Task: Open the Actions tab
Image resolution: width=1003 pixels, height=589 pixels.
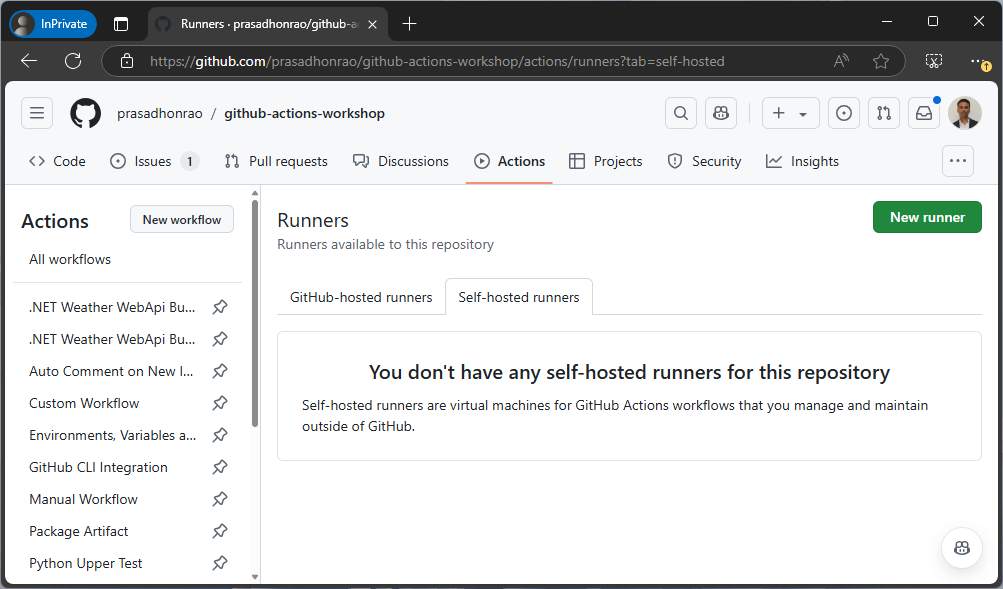Action: coord(509,161)
